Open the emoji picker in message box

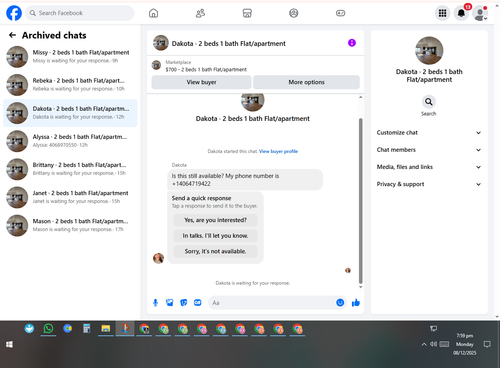point(340,303)
